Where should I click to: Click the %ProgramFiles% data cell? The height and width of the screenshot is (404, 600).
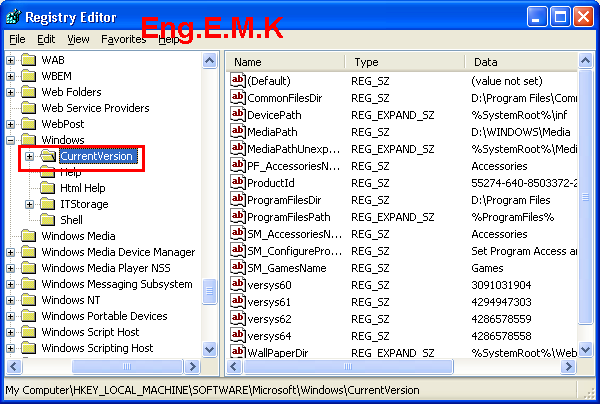pyautogui.click(x=513, y=217)
